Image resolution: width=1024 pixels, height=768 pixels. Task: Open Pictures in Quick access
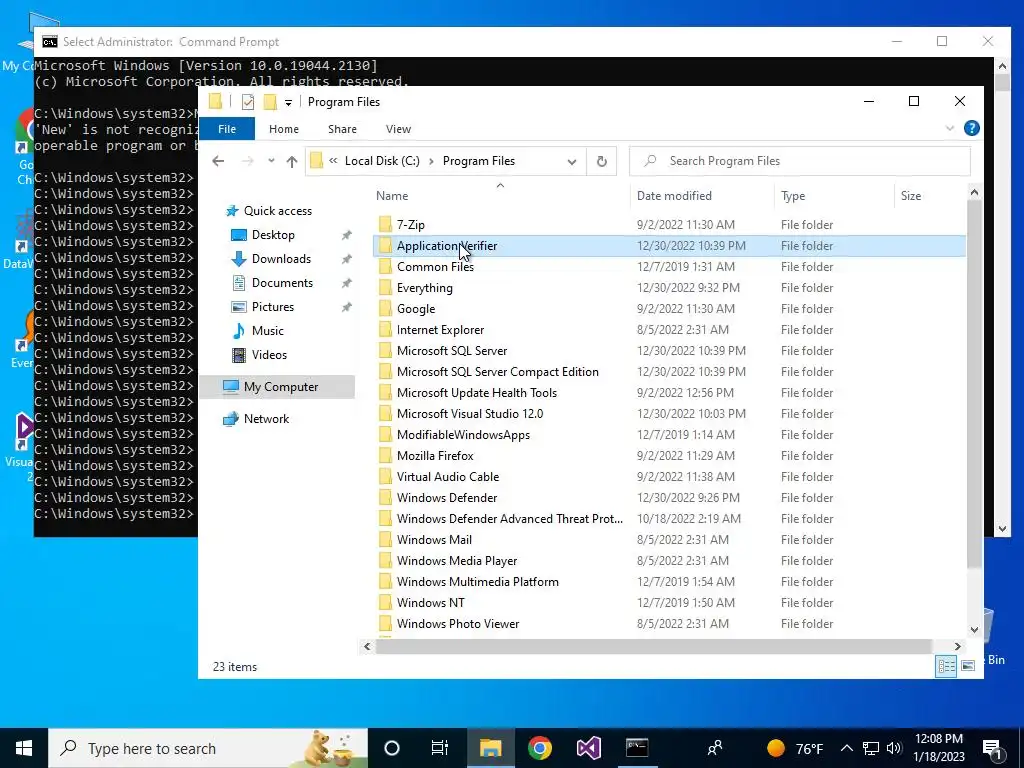pyautogui.click(x=273, y=307)
